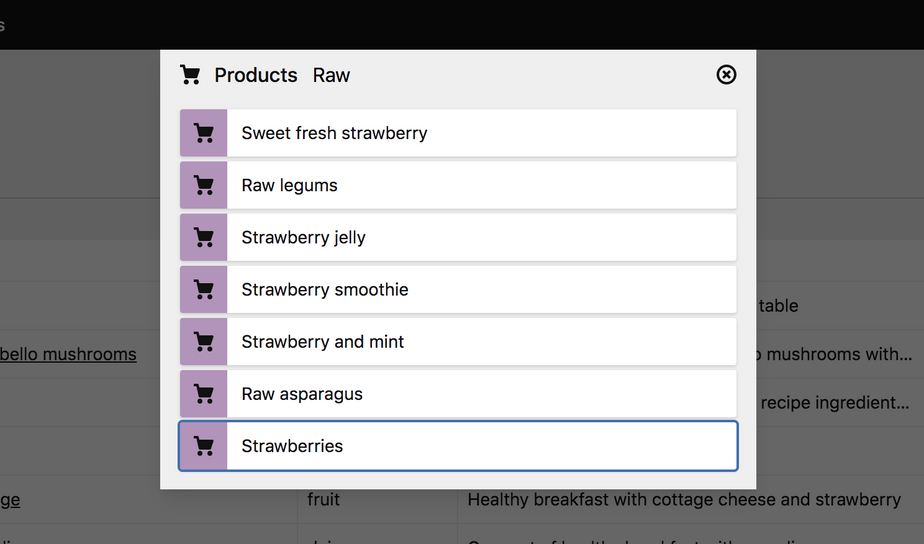
Task: Choose the Raw asparagus result
Action: [480, 394]
